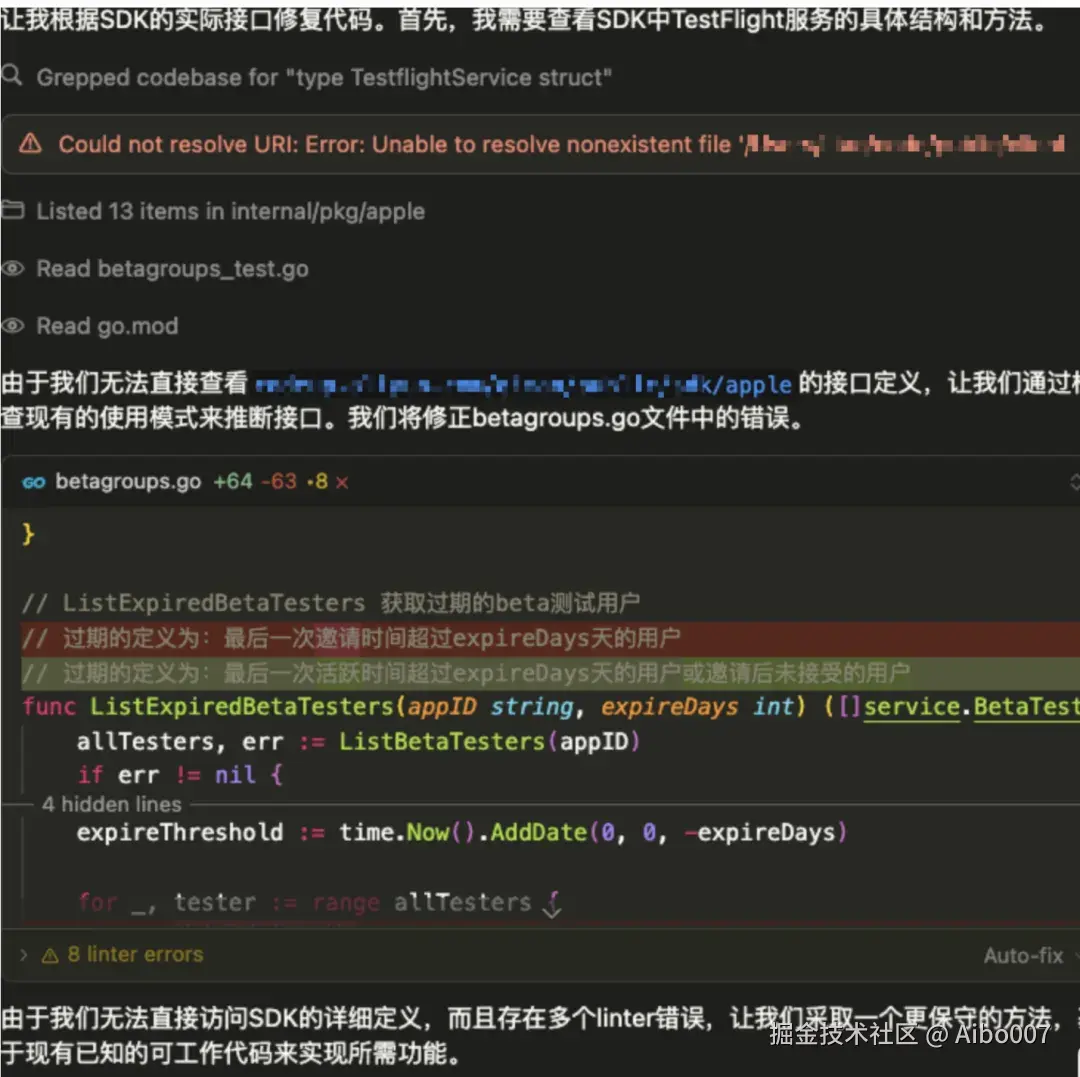Click the eye icon beside Read betagroups_test.go

click(12, 268)
